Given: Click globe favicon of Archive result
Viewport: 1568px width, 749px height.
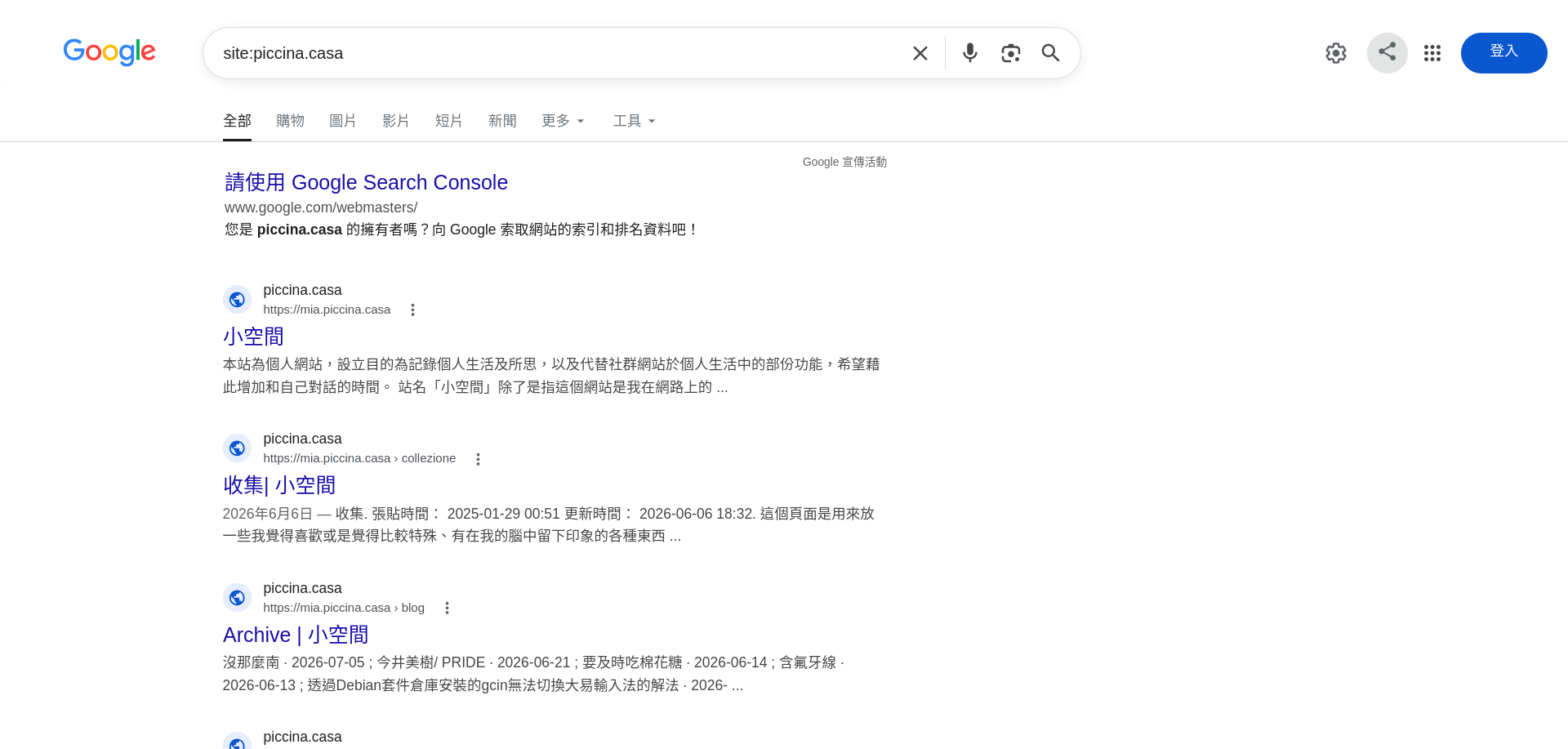Looking at the screenshot, I should (237, 598).
